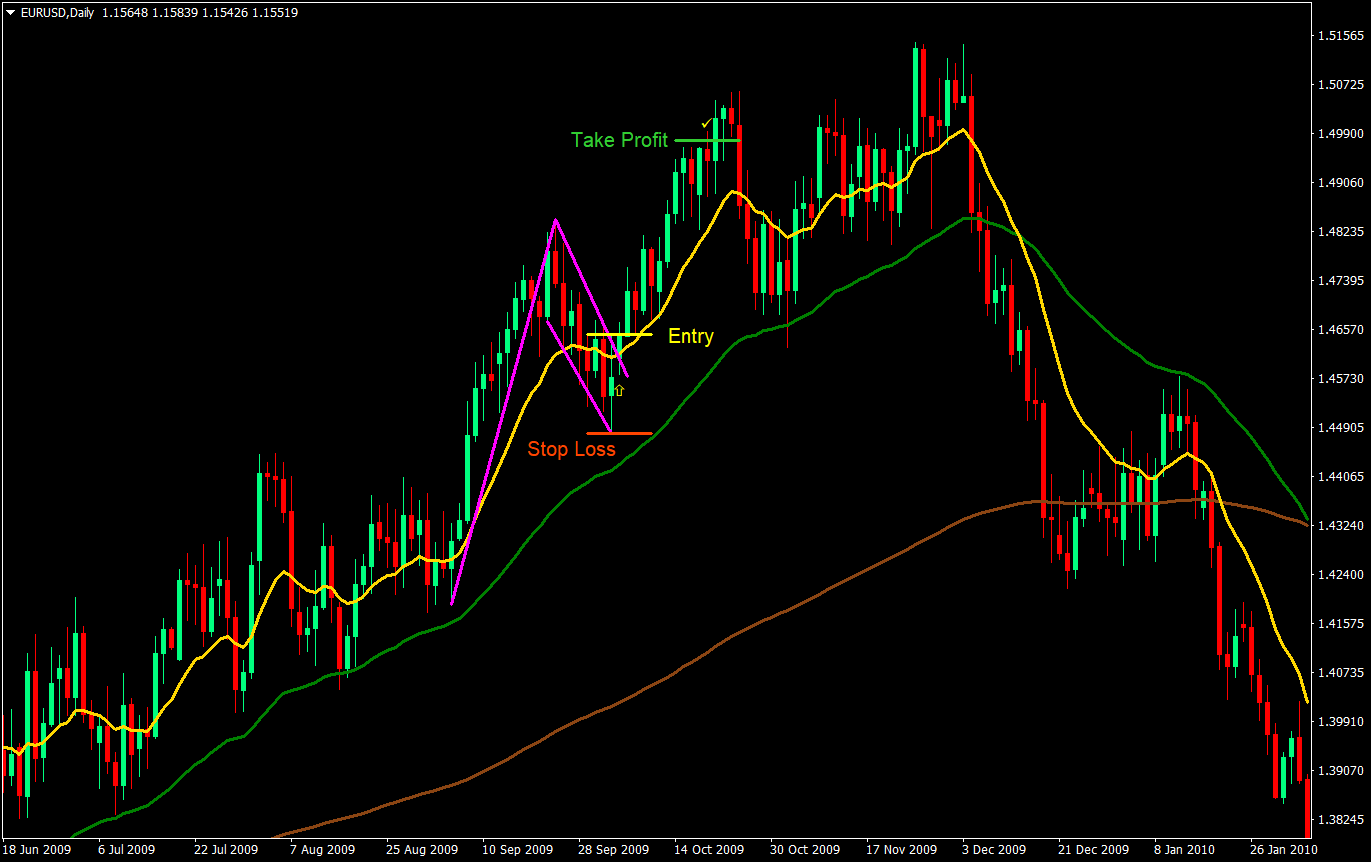The image size is (1371, 862).
Task: Click the Stop Loss text label
Action: pyautogui.click(x=570, y=449)
